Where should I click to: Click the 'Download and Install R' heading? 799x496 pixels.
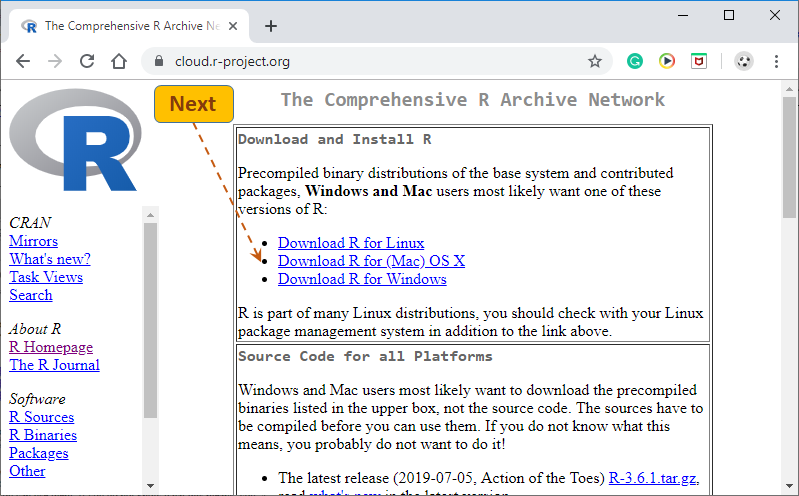click(335, 140)
